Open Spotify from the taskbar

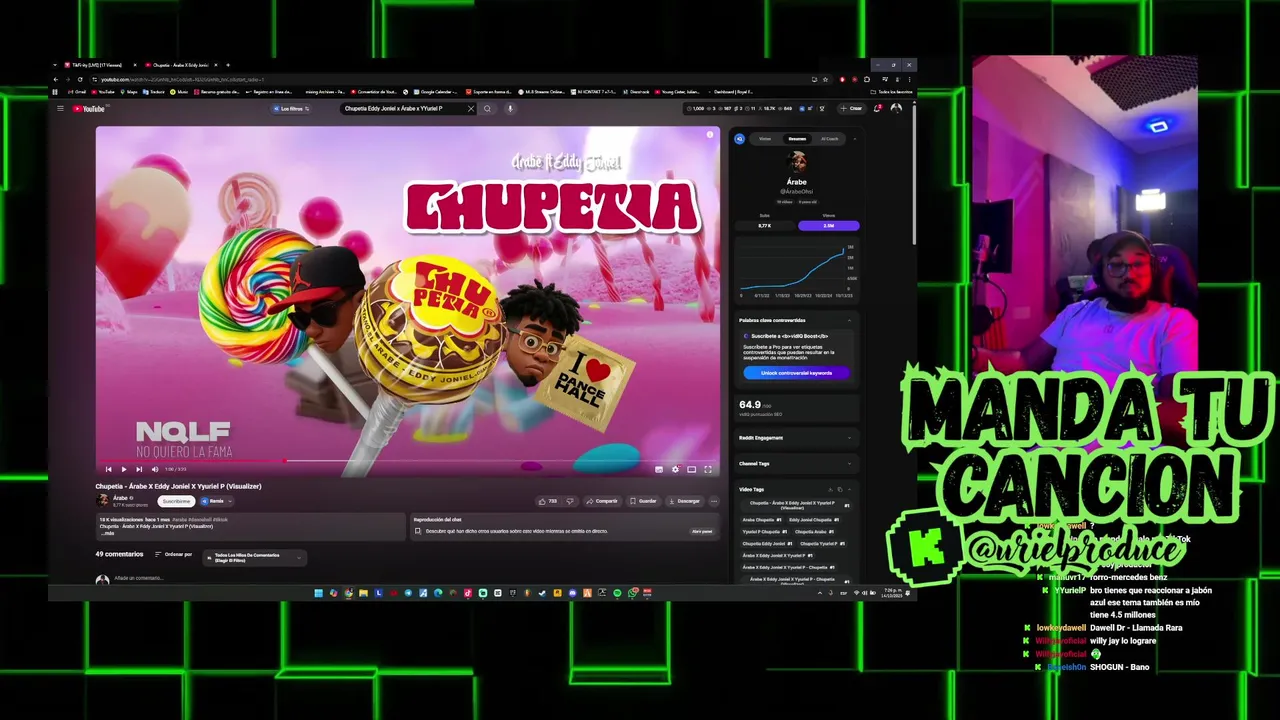tap(617, 593)
